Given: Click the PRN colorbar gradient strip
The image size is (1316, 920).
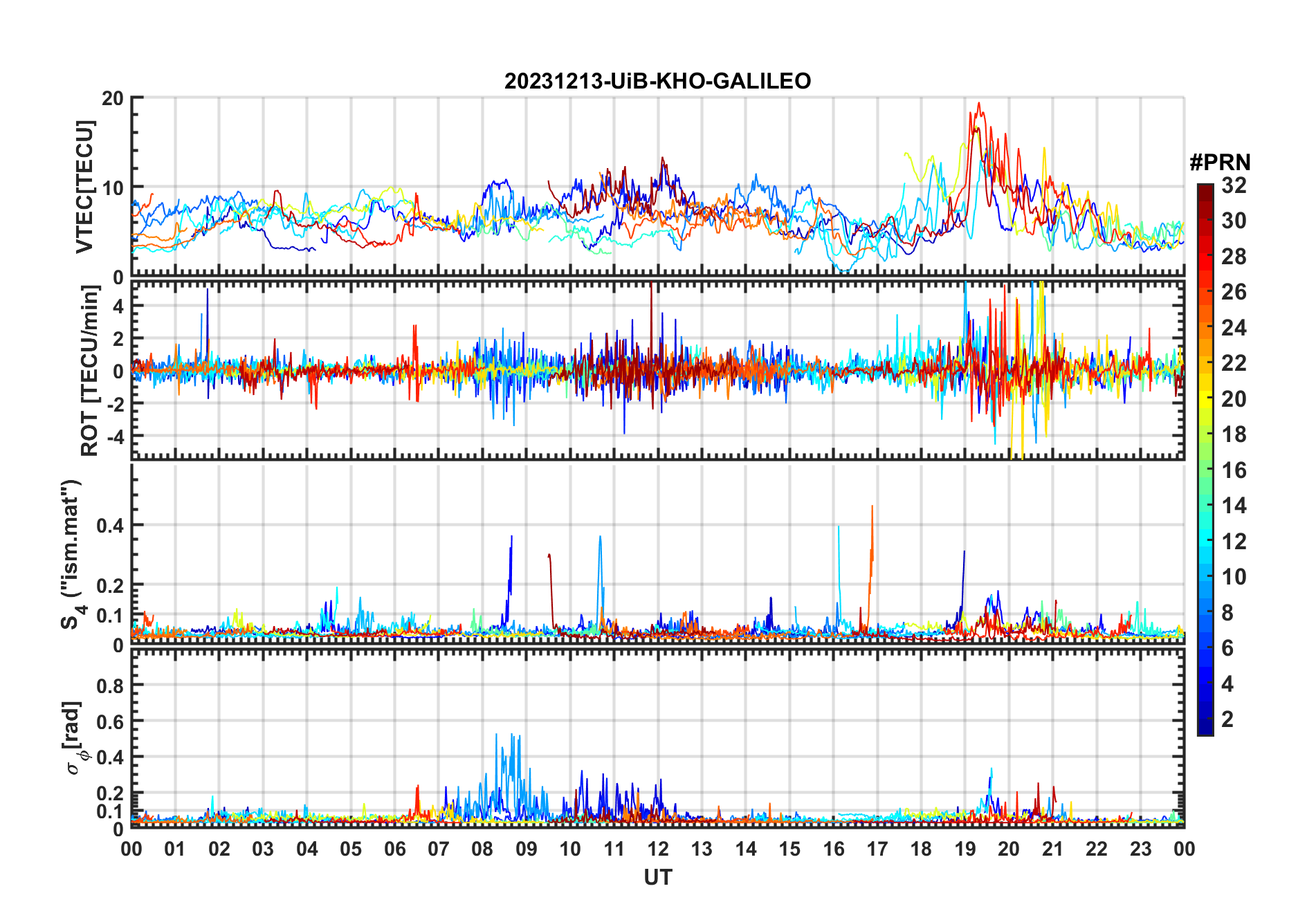Looking at the screenshot, I should [1205, 459].
